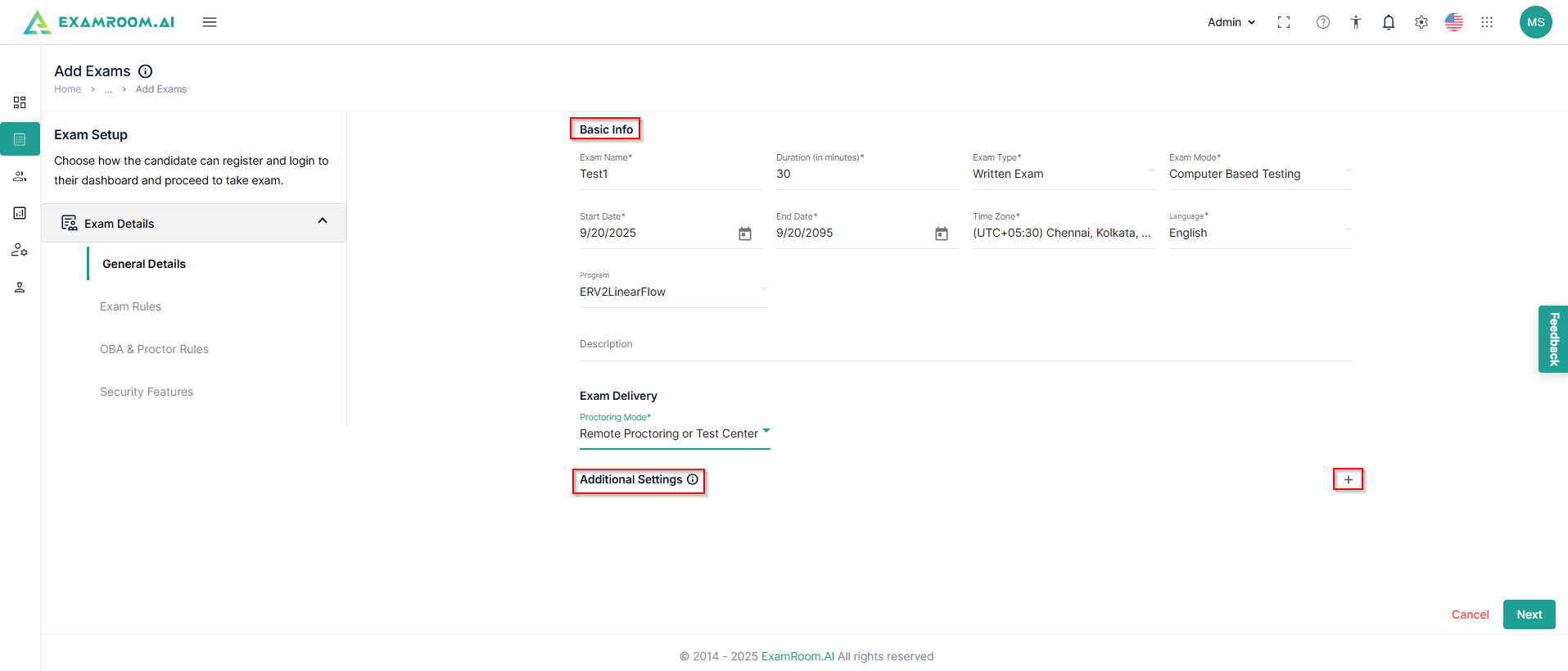Screen dimensions: 1568x671
Task: Go to Exam Rules step
Action: [x=130, y=306]
